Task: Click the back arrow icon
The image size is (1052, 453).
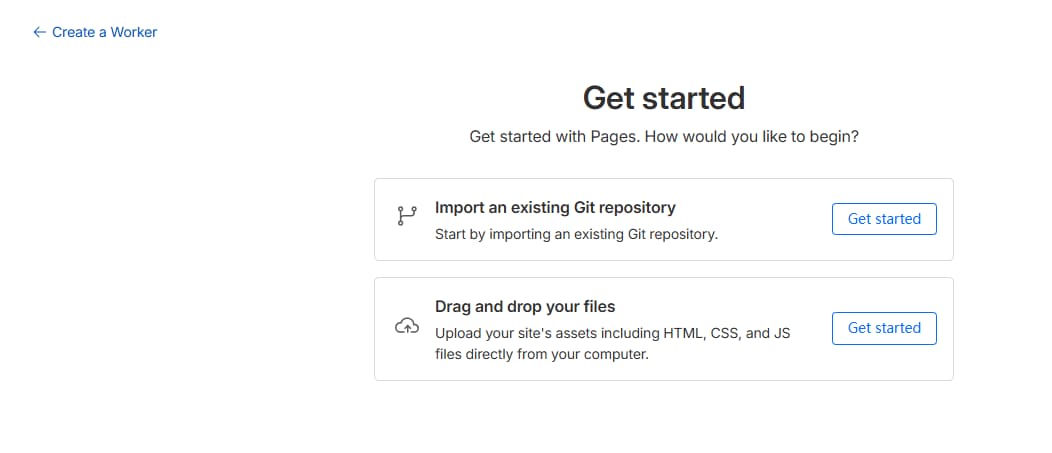Action: [x=40, y=32]
